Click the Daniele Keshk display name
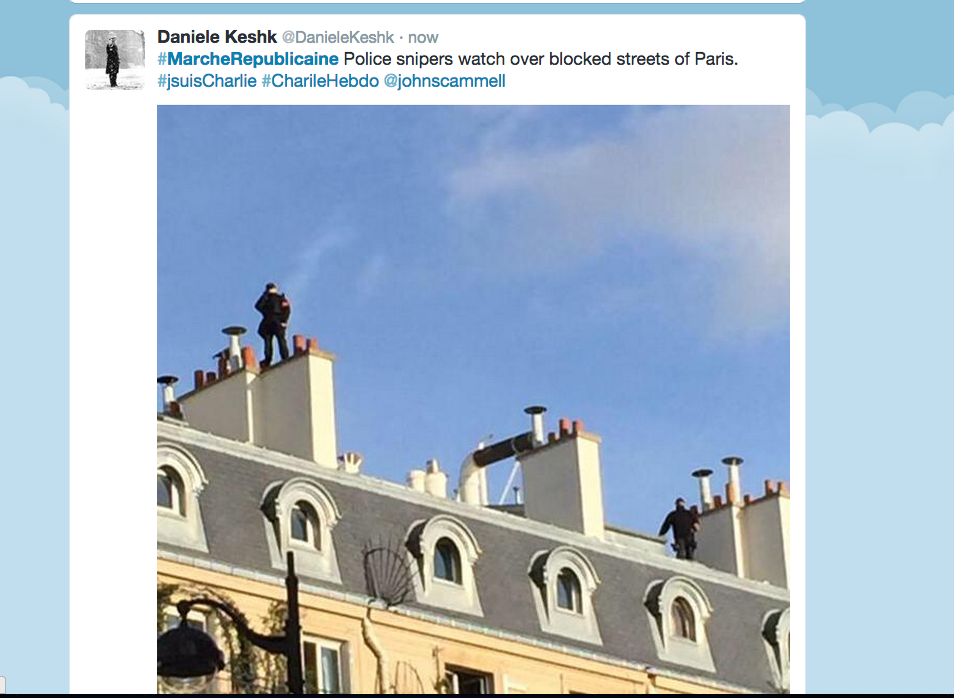 pos(217,37)
